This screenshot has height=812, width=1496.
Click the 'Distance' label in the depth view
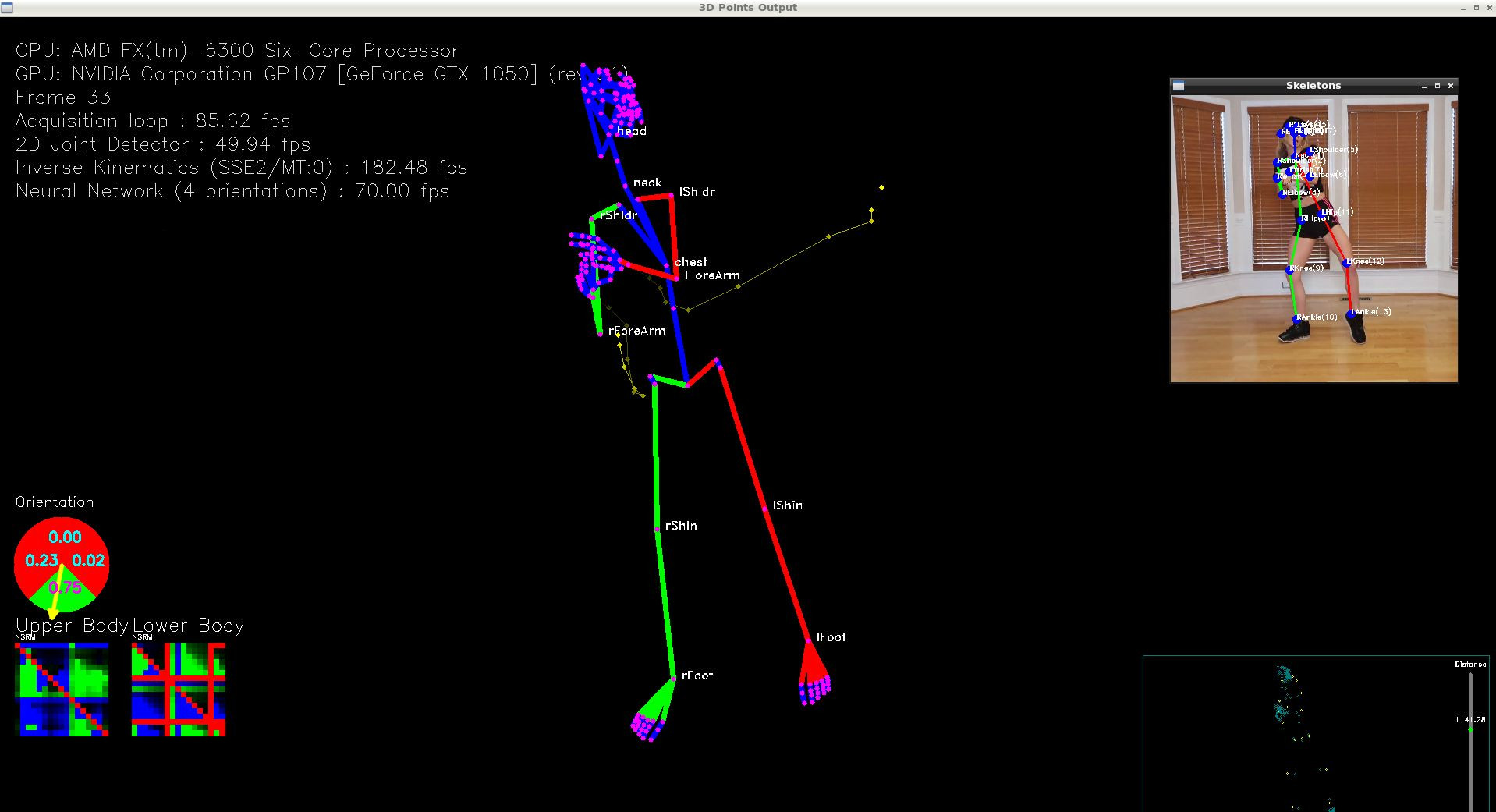(1470, 665)
